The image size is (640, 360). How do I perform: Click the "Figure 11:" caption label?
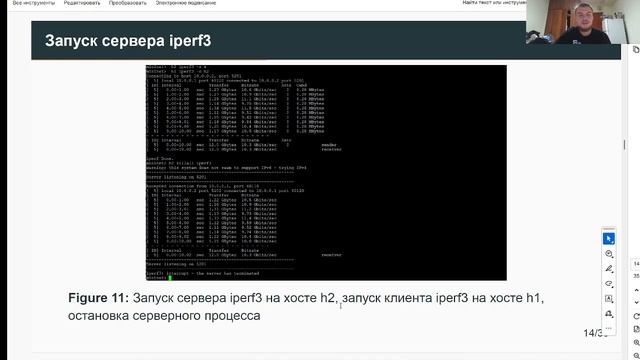point(98,298)
